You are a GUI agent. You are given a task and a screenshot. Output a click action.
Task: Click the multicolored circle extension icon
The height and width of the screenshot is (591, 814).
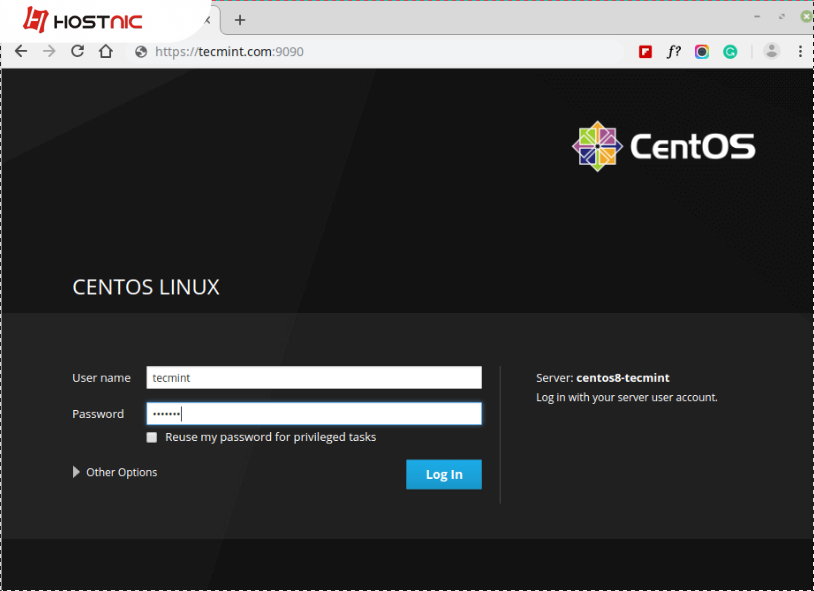(702, 52)
